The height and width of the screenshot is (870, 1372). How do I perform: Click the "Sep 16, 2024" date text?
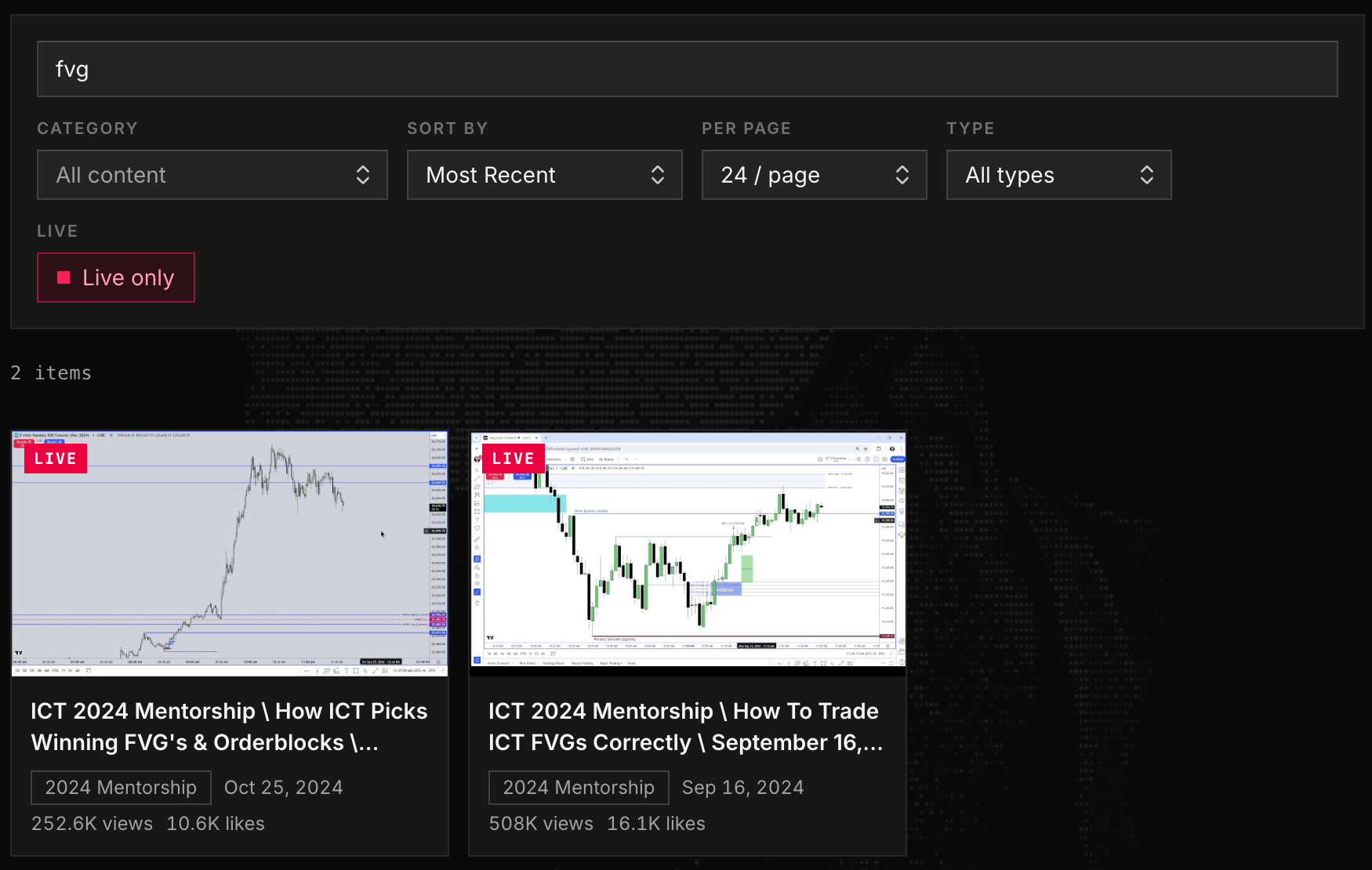(743, 788)
